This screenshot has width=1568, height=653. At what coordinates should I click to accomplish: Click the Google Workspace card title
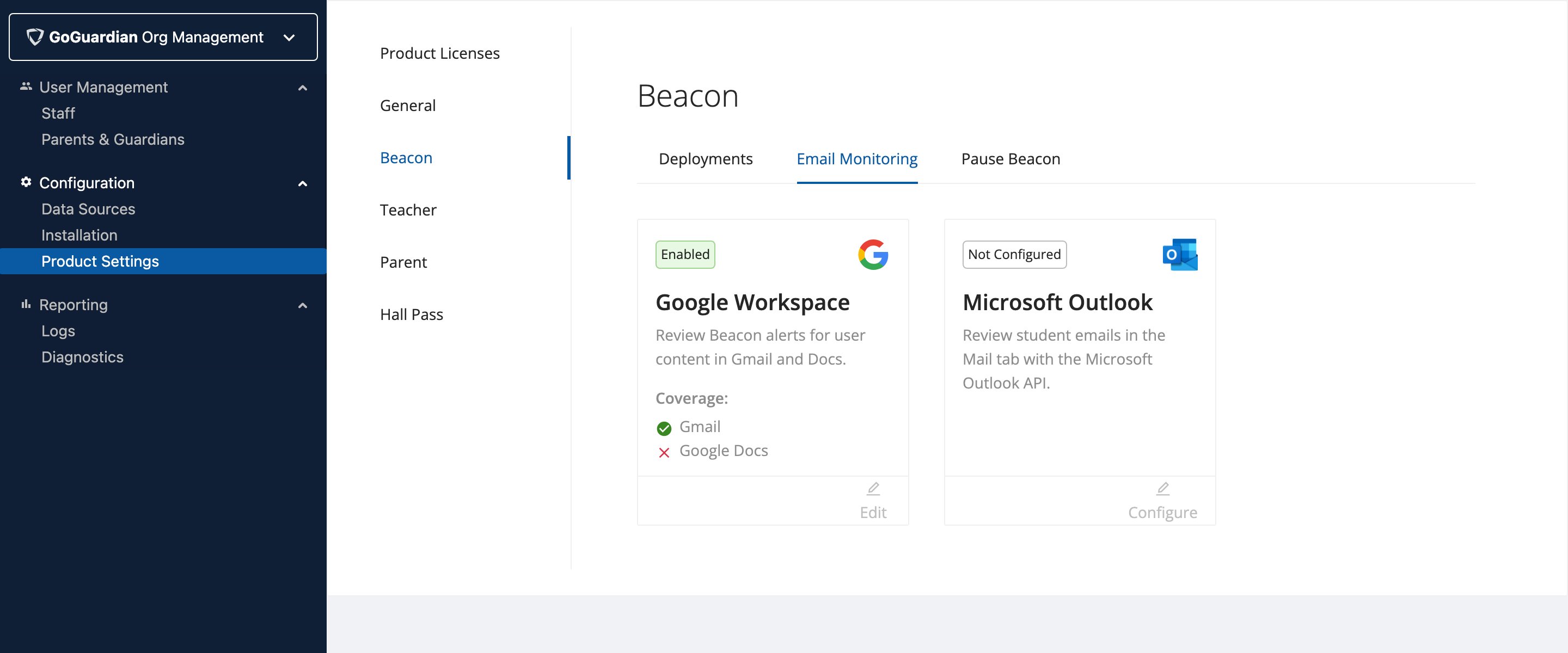752,303
